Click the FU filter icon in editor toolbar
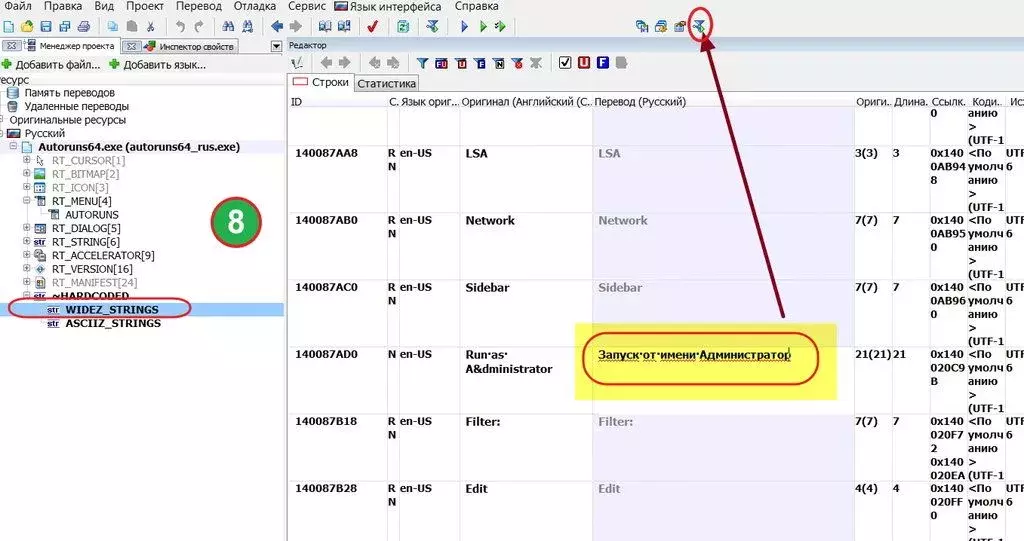The image size is (1024, 541). click(x=441, y=63)
